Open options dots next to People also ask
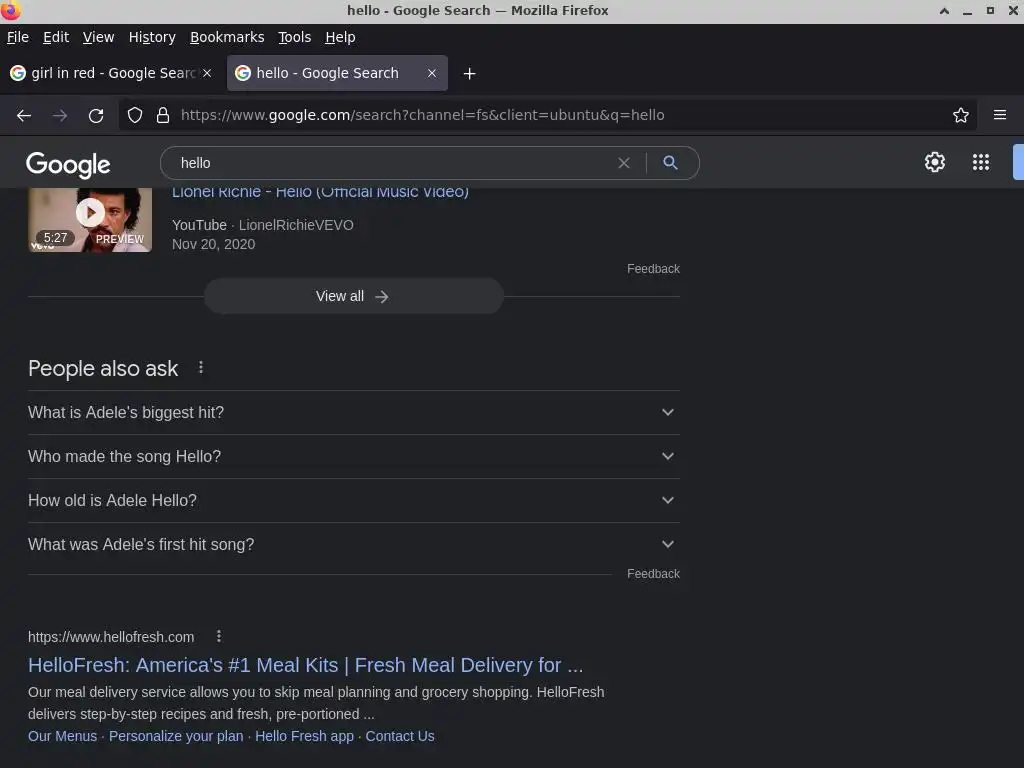 tap(200, 368)
